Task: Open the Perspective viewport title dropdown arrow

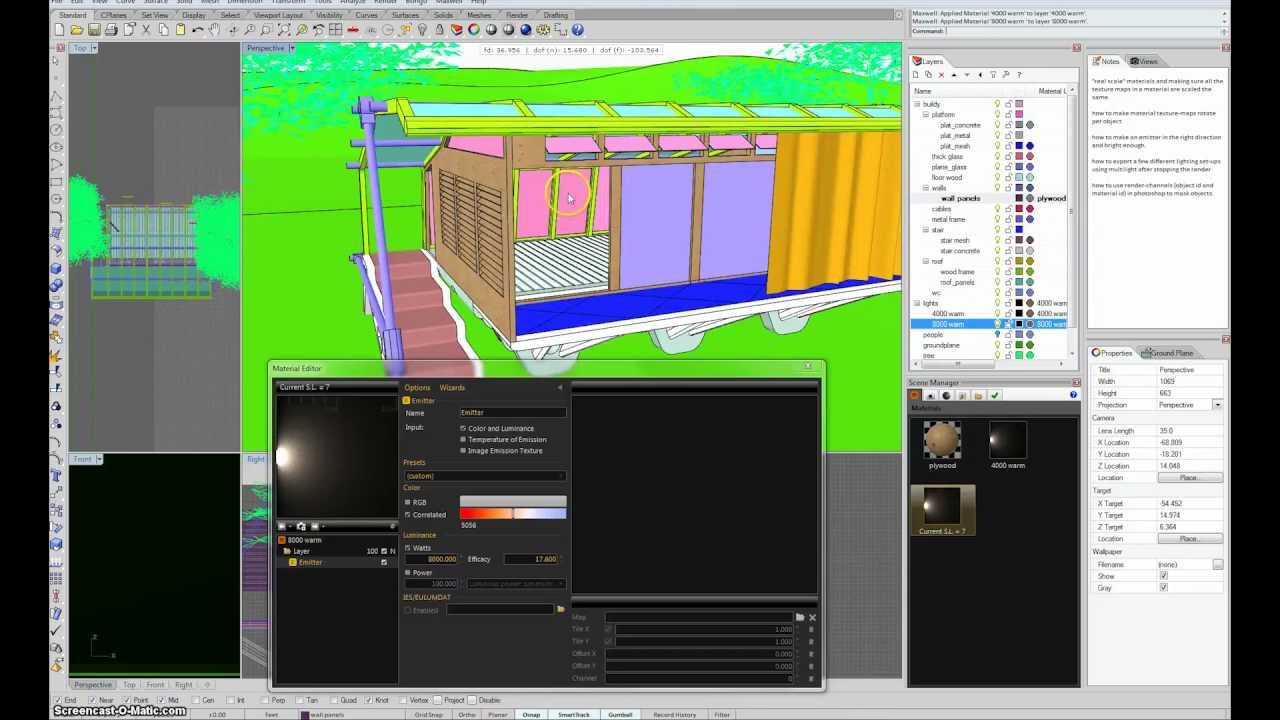Action: click(x=292, y=48)
